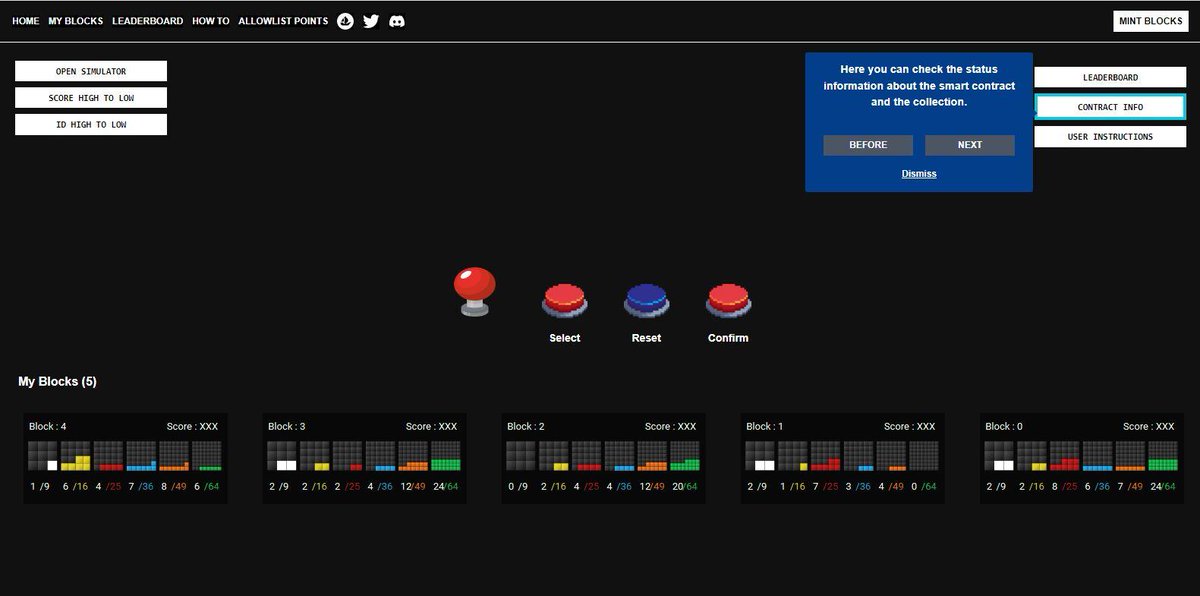Sort by SCORE HIGH TO LOW

coord(91,98)
